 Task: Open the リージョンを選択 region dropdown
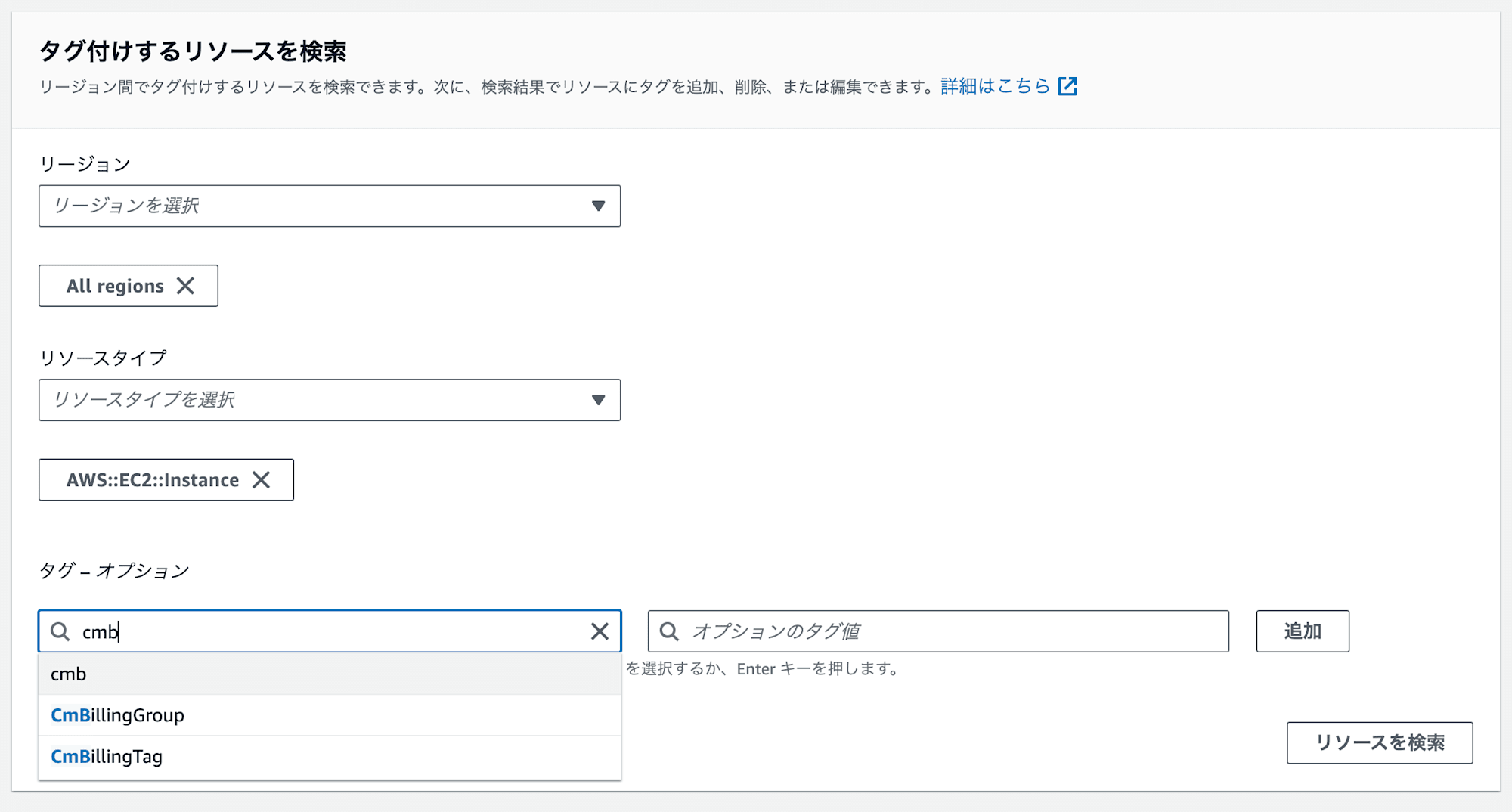(330, 206)
